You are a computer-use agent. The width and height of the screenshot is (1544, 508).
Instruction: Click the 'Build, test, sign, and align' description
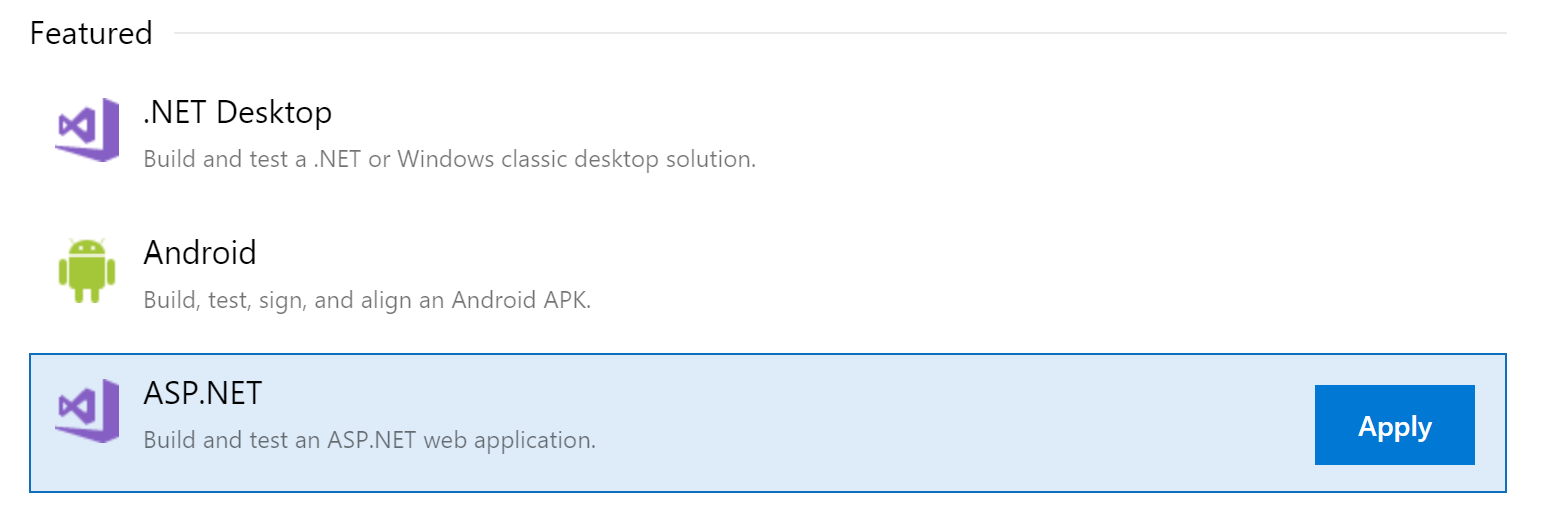click(367, 300)
